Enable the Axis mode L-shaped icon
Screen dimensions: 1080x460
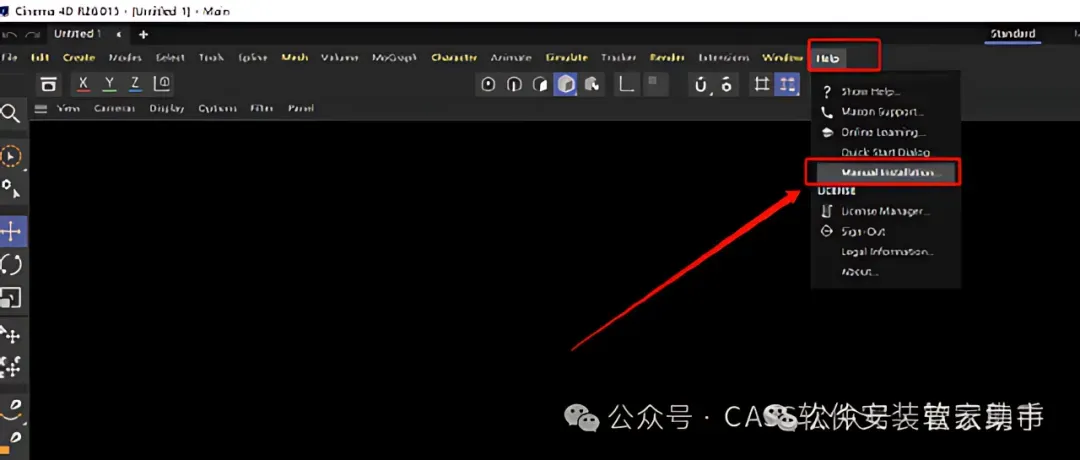(x=626, y=85)
